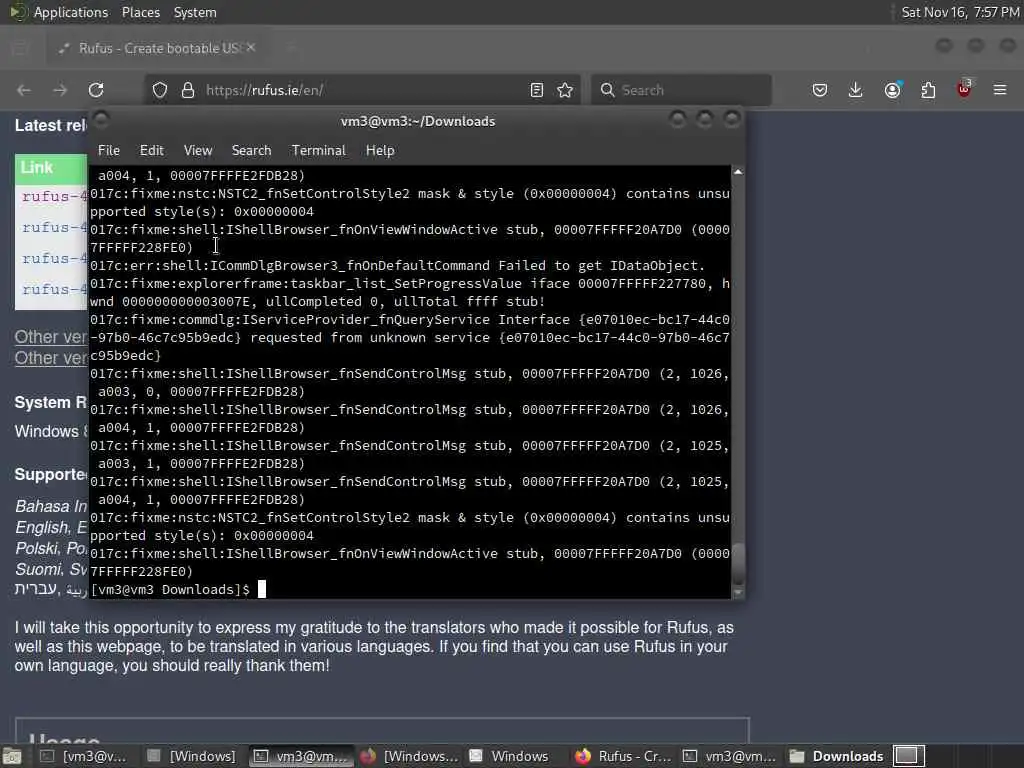This screenshot has width=1024, height=768.
Task: Click the clock Sat Nov 16
Action: 960,12
